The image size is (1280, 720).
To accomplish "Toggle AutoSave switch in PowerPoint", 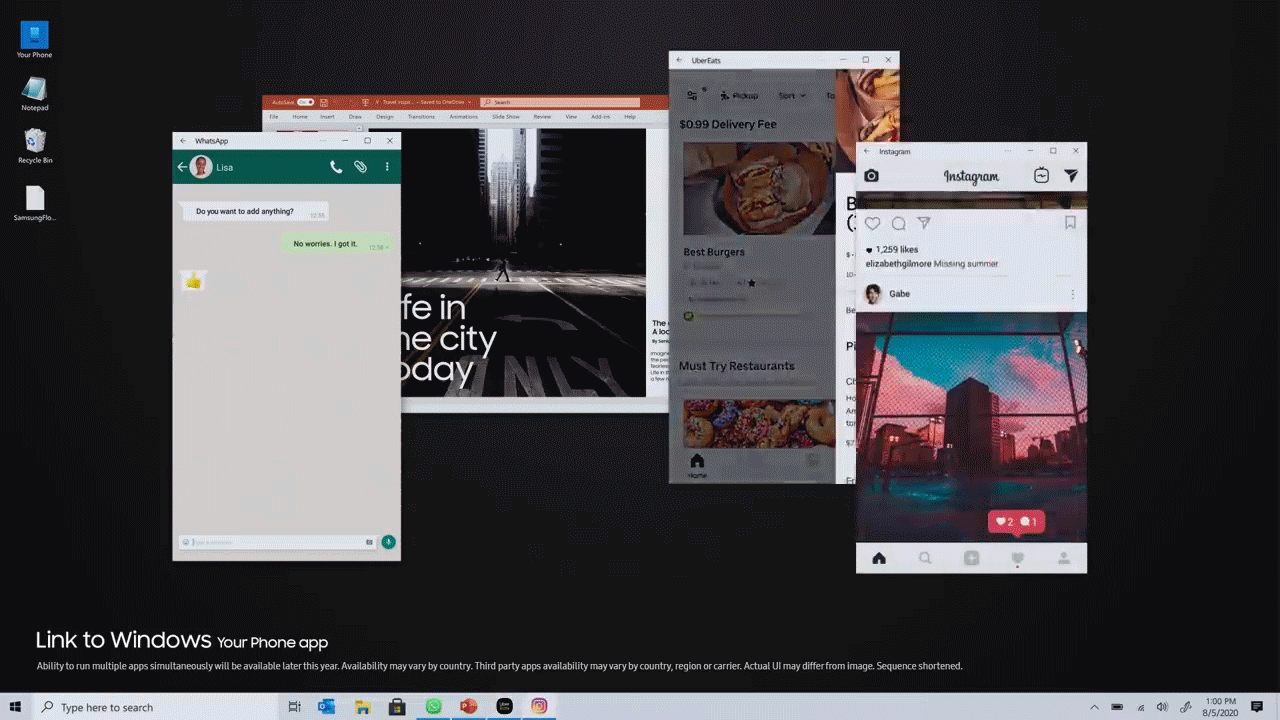I will pyautogui.click(x=305, y=102).
